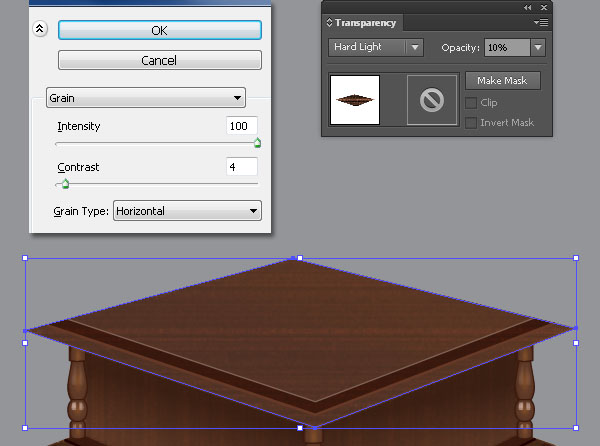Viewport: 600px width, 446px height.
Task: Open the Opacity percentage dropdown arrow
Action: click(x=538, y=47)
